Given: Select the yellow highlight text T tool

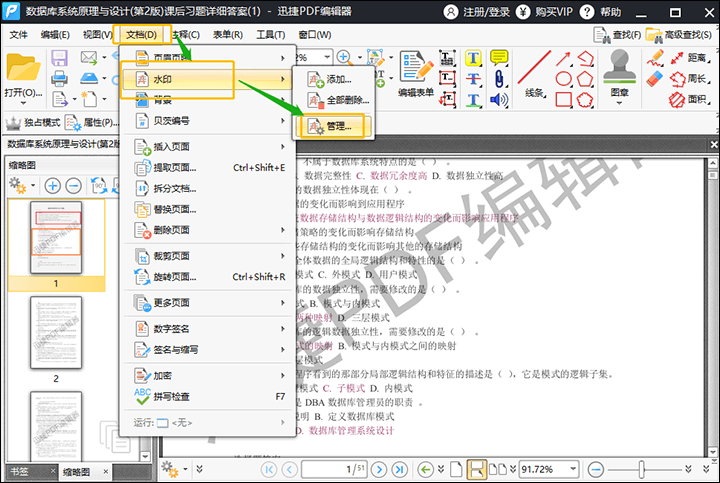Looking at the screenshot, I should [473, 58].
